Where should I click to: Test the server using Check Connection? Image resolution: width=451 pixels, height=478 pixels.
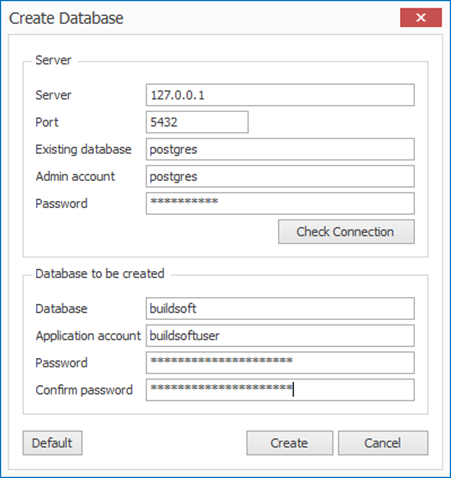tap(346, 232)
